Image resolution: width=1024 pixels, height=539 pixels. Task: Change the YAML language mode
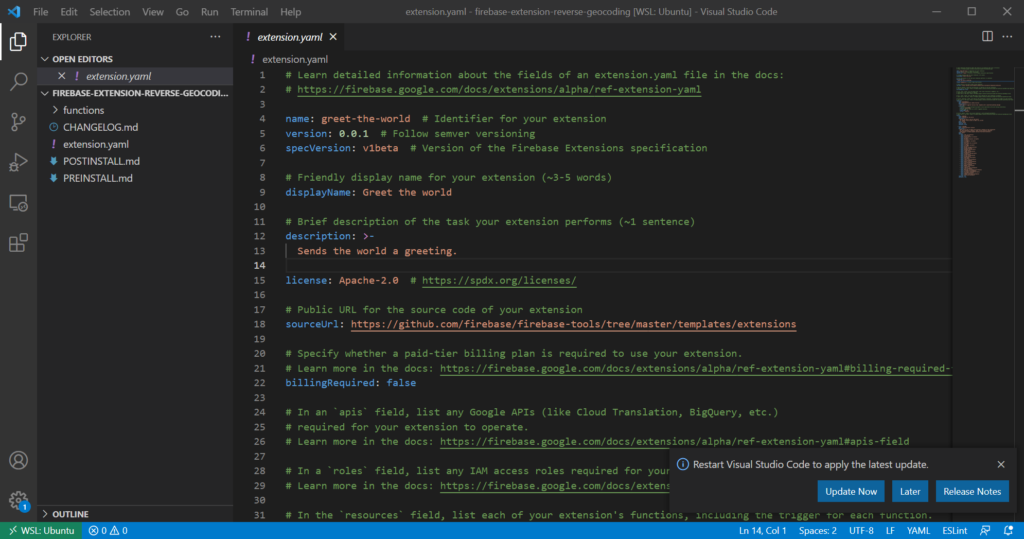click(917, 530)
